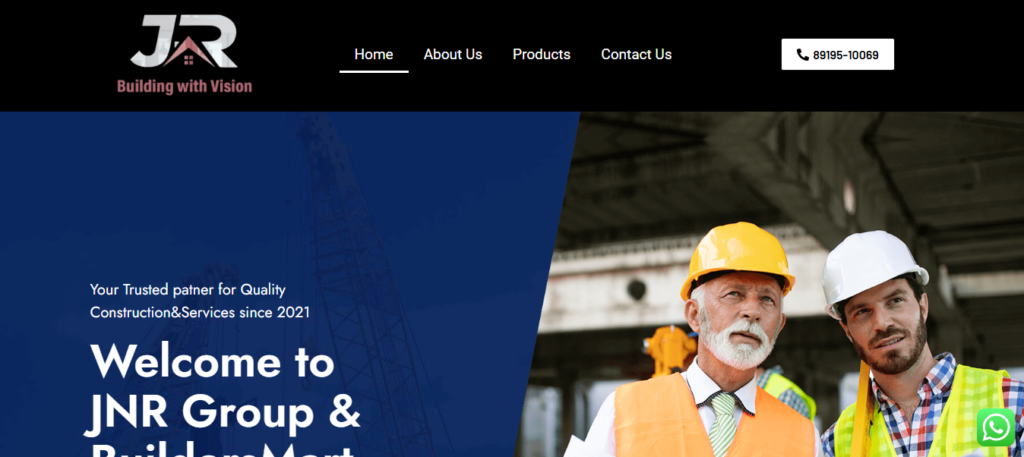
Task: Click the JNR Group & heading line
Action: [223, 414]
